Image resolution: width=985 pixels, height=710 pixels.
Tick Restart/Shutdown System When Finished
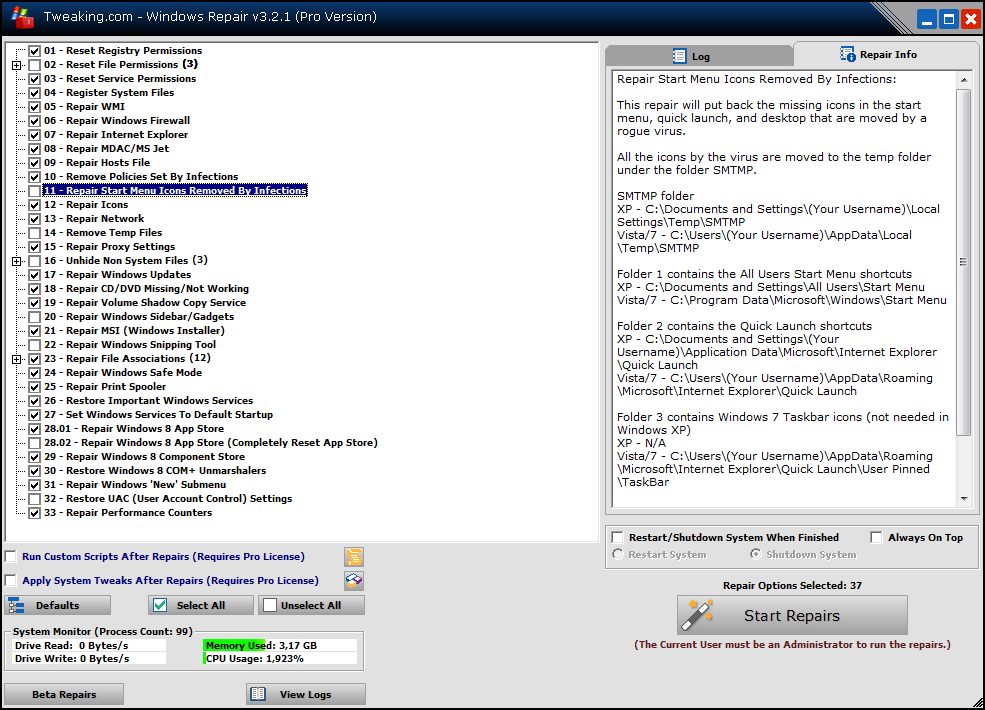coord(618,537)
